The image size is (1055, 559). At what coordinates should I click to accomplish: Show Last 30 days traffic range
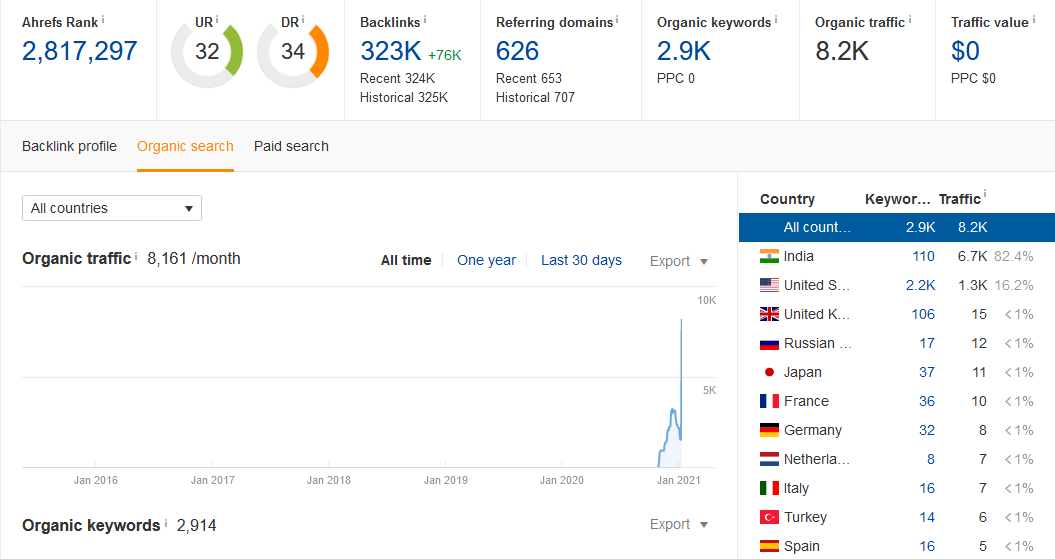click(x=581, y=260)
